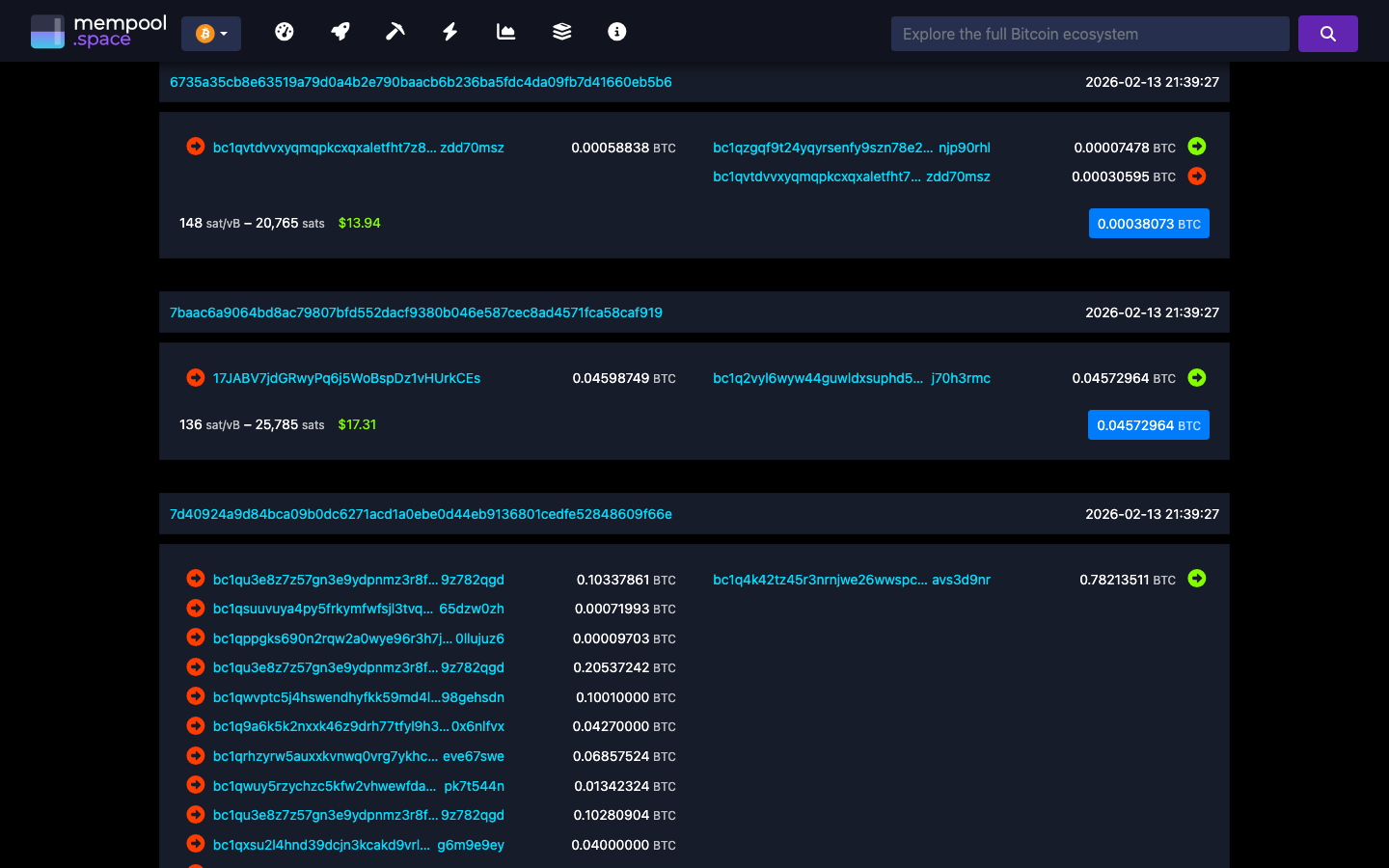Open the mempool.space logo link

pos(96,30)
